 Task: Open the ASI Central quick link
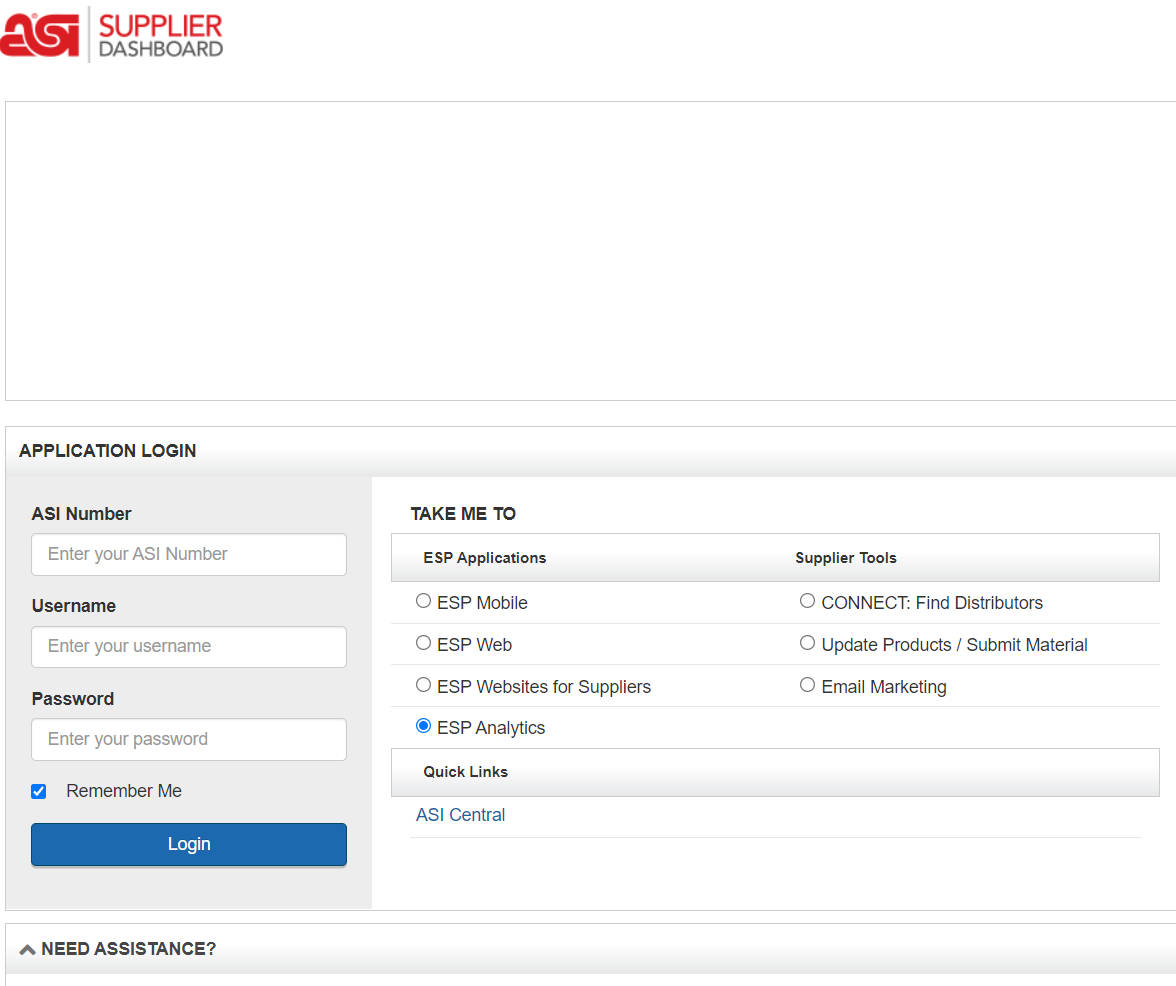point(460,815)
